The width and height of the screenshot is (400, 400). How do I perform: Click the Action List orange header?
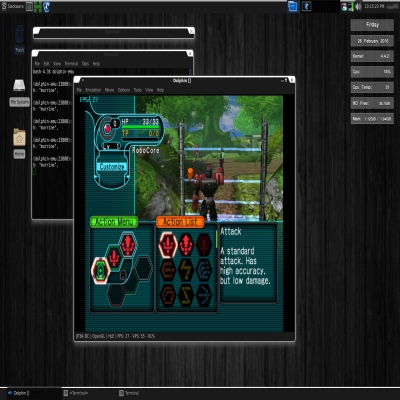180,222
